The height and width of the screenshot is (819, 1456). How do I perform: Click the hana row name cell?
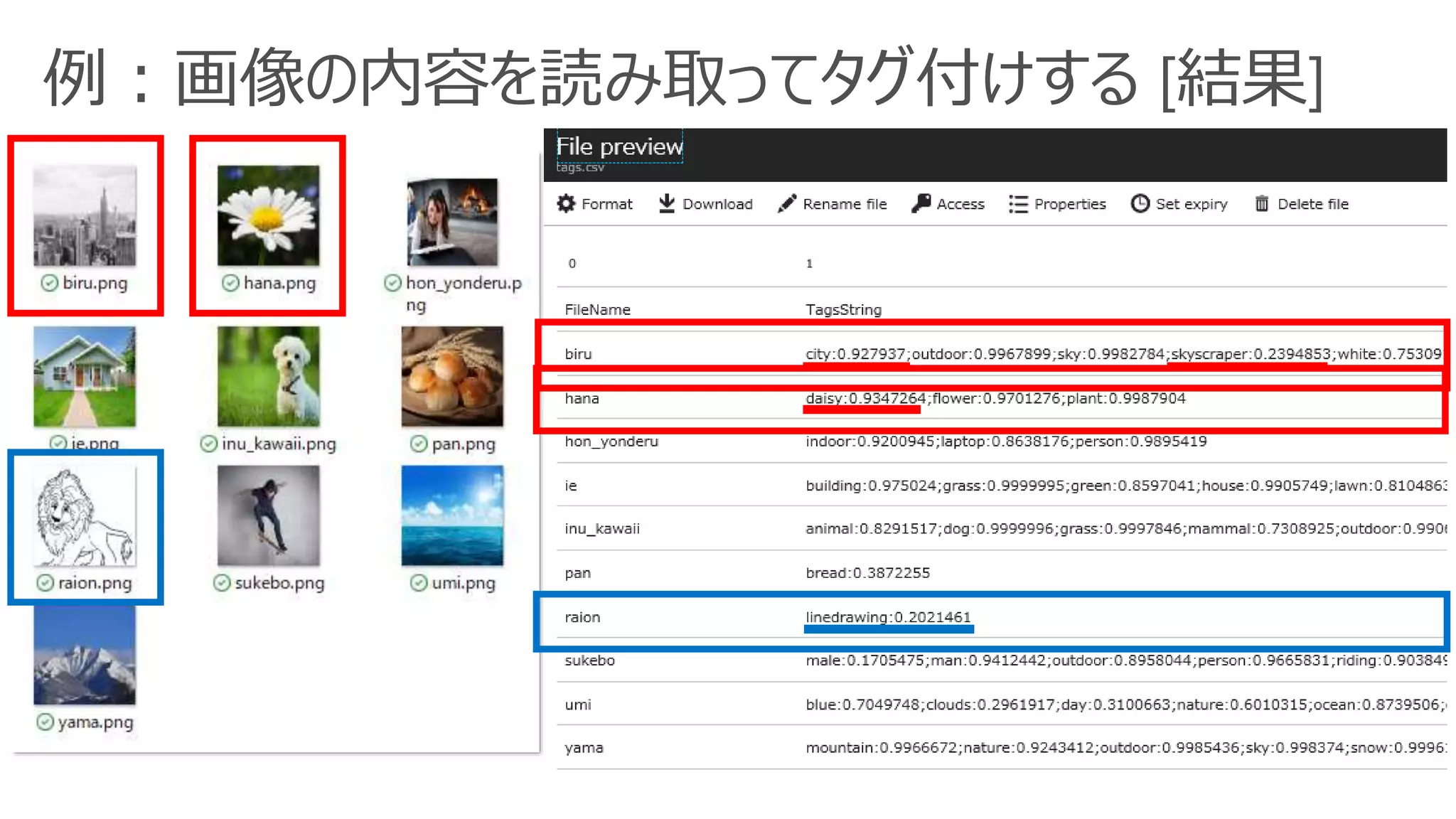coord(582,399)
